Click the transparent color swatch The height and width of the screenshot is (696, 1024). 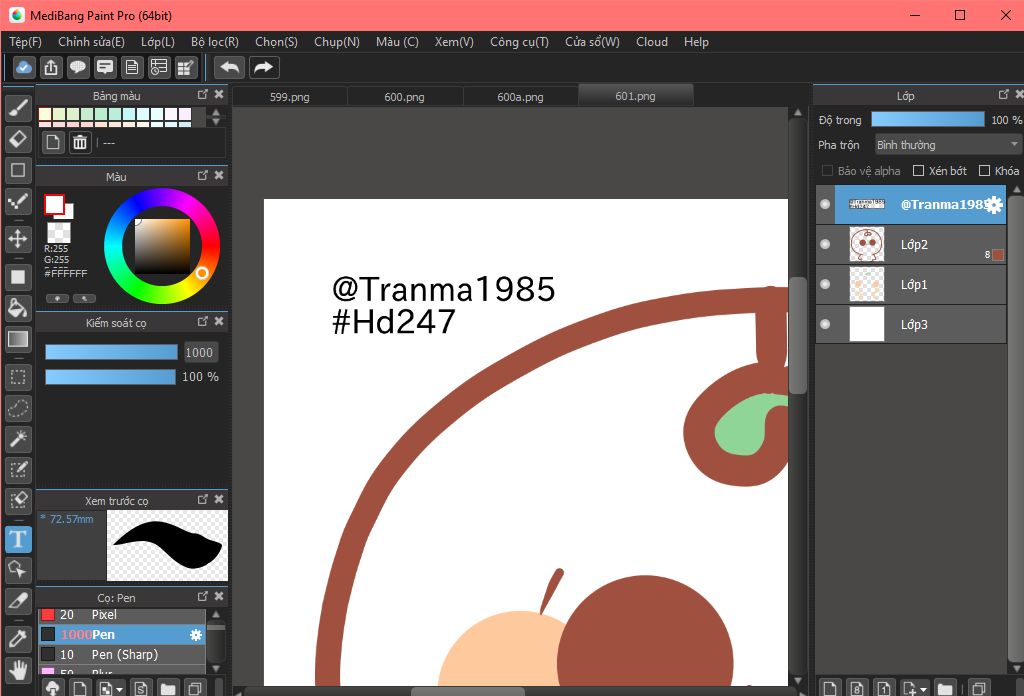tap(59, 232)
